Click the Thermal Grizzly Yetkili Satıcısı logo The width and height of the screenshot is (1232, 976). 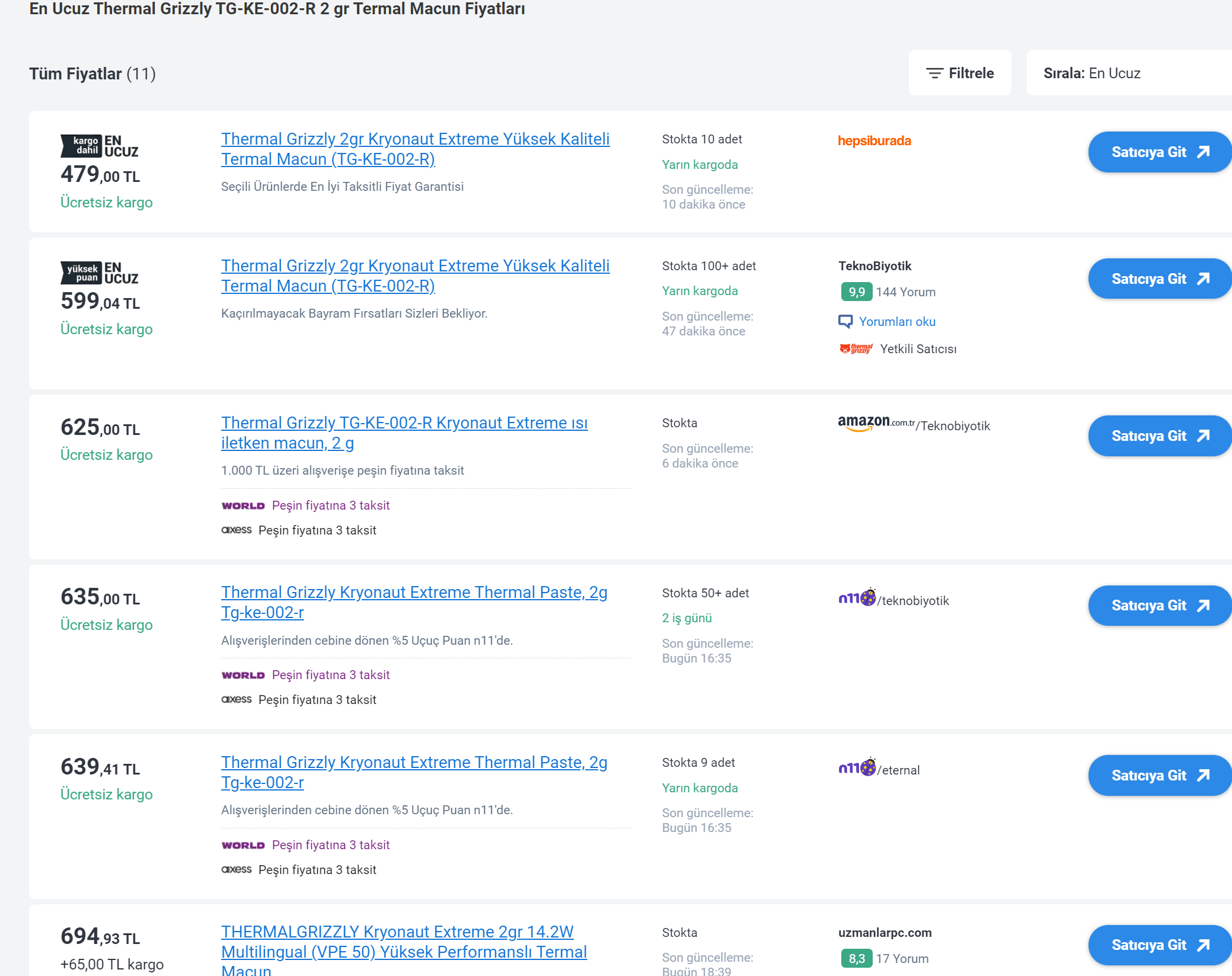point(856,349)
